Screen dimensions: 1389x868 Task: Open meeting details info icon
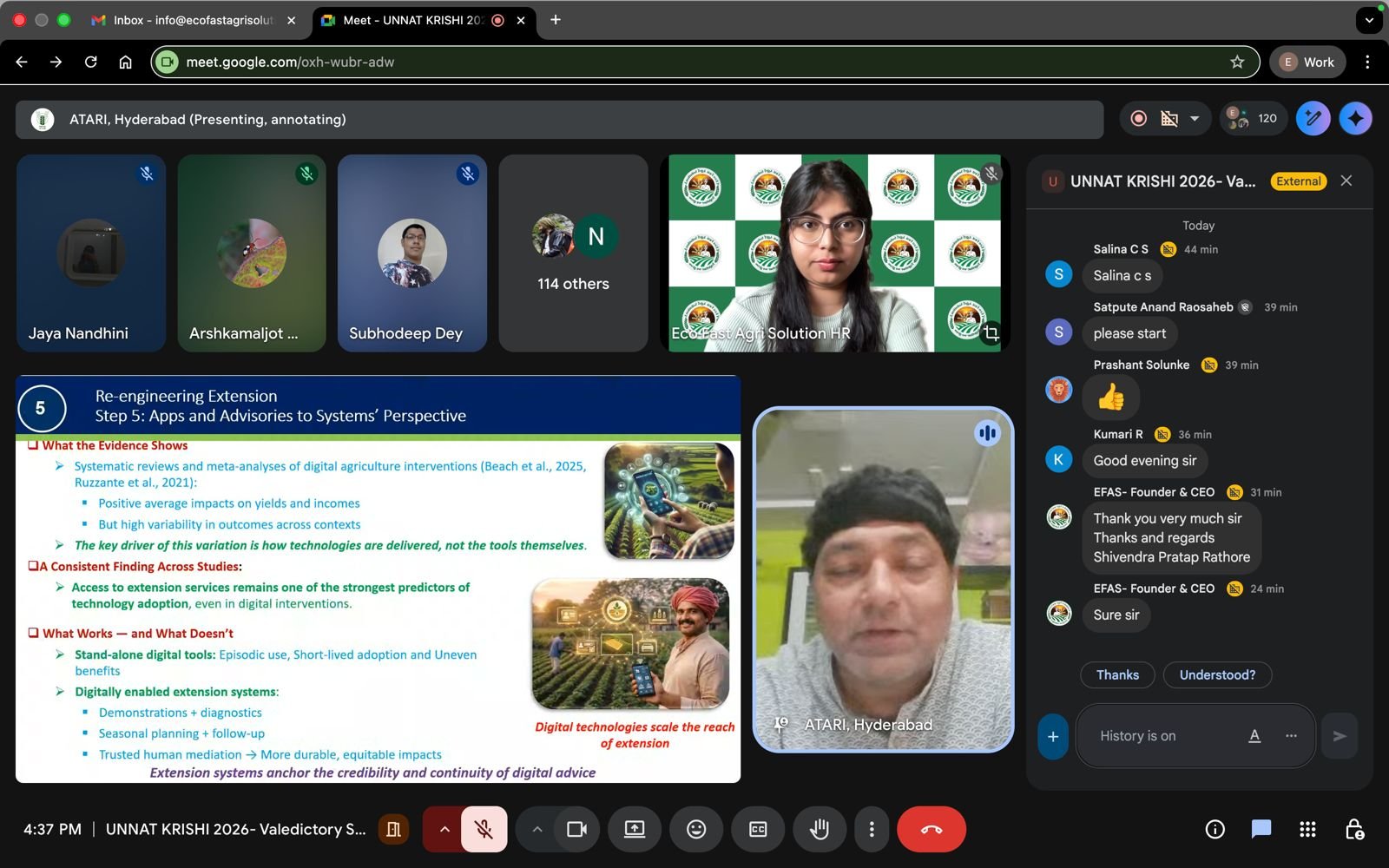pos(1215,829)
